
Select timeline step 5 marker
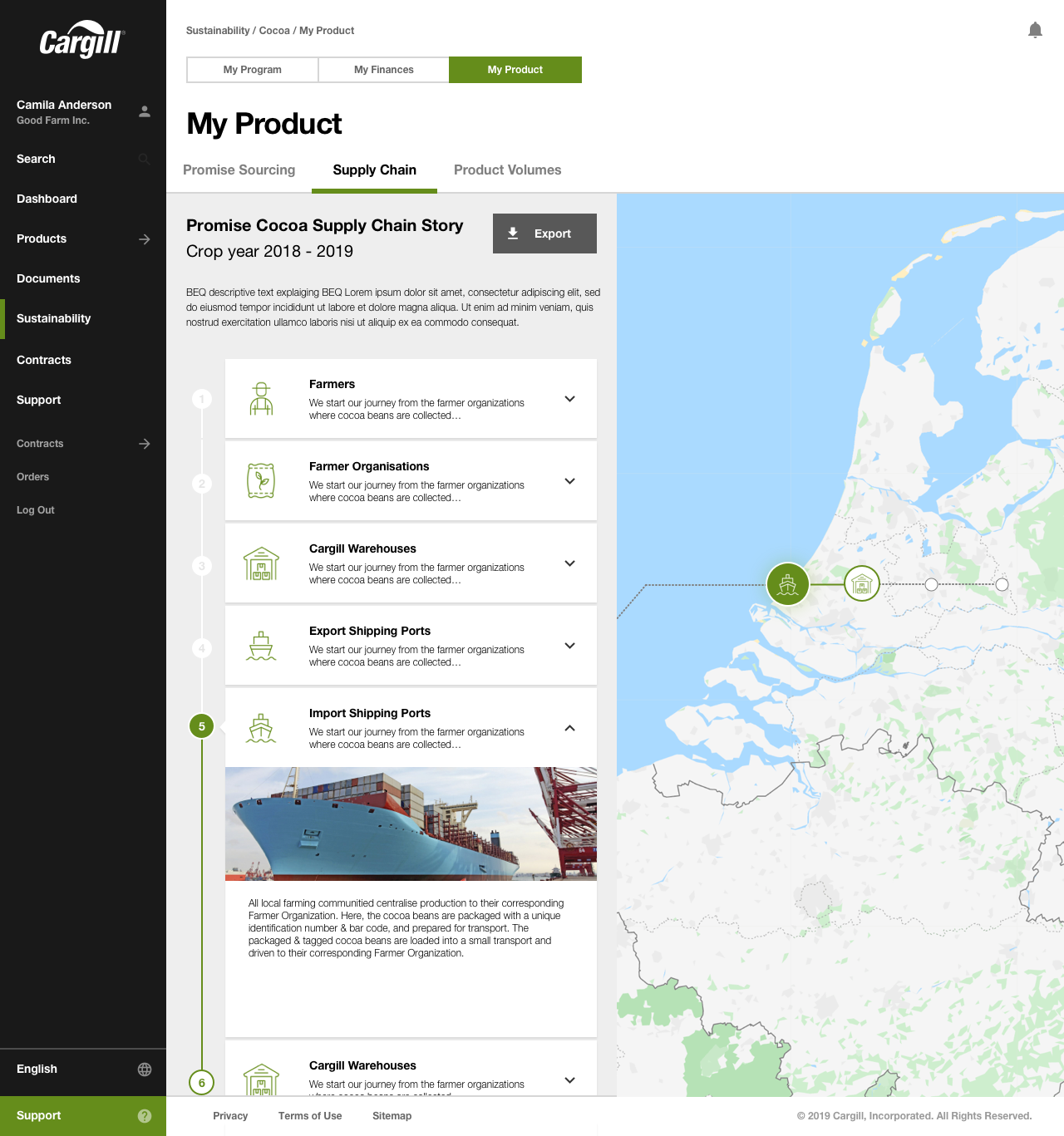[x=202, y=726]
